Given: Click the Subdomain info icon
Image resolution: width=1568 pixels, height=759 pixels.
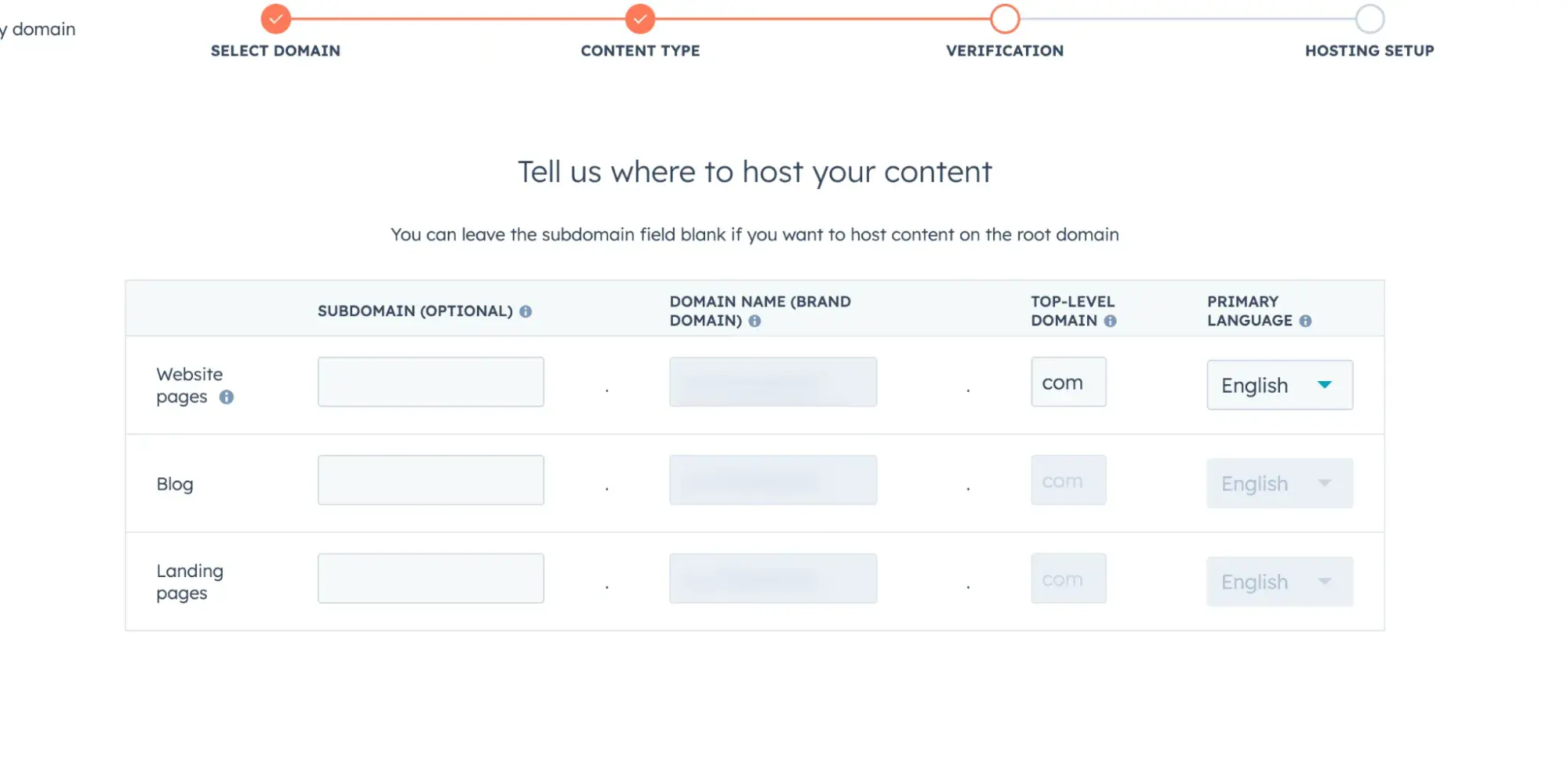Looking at the screenshot, I should (x=526, y=311).
